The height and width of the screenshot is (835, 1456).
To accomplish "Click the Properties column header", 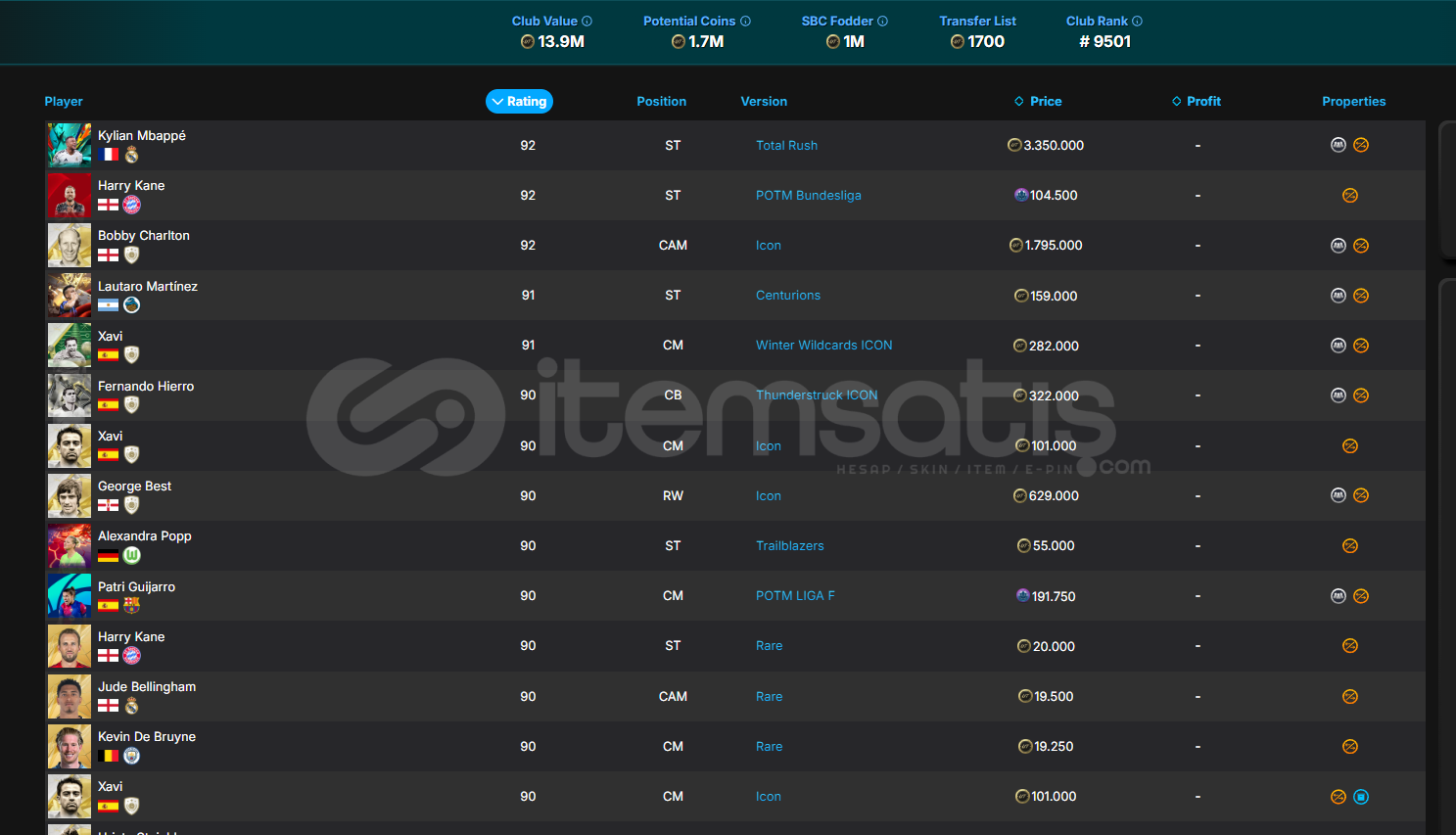I will (x=1354, y=101).
